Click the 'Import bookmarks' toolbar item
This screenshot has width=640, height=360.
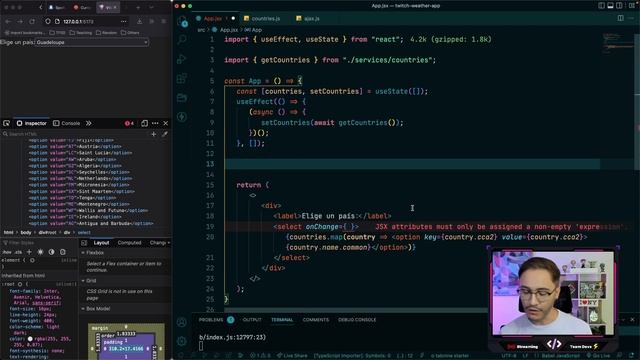click(24, 33)
